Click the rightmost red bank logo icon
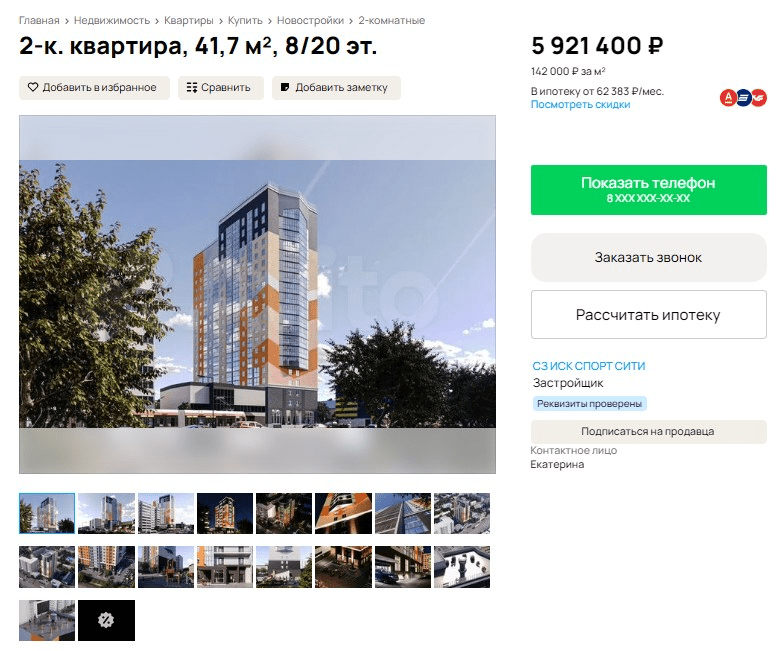Viewport: 784px width, 651px height. coord(759,98)
